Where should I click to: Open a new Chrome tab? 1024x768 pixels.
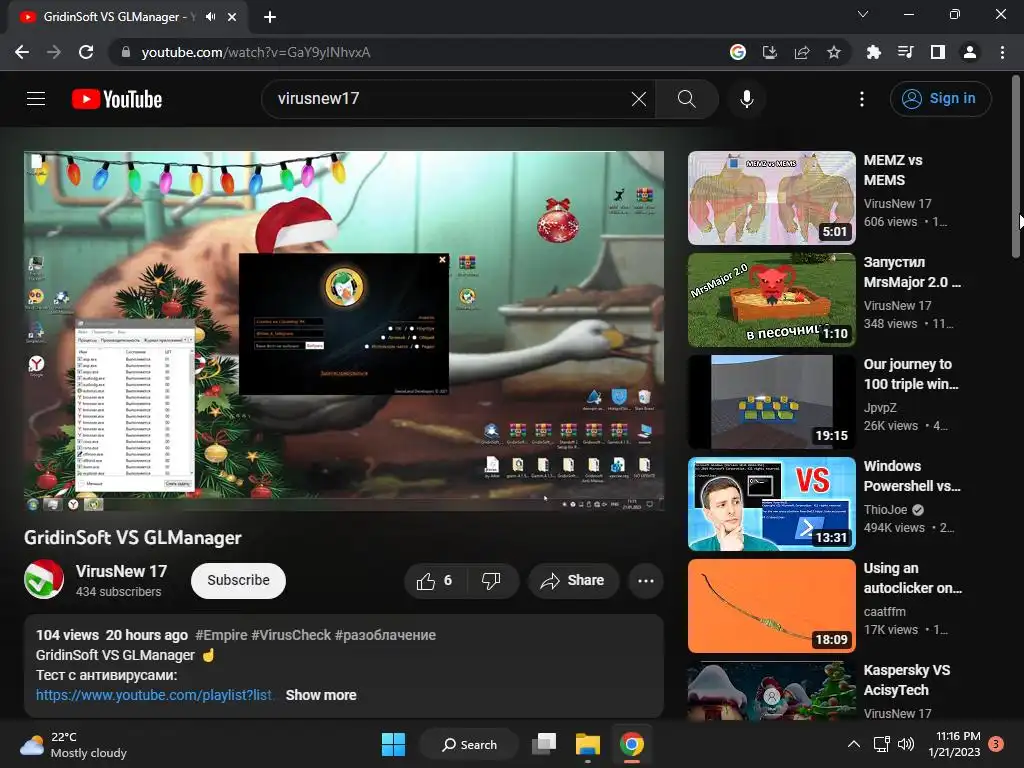pyautogui.click(x=270, y=17)
